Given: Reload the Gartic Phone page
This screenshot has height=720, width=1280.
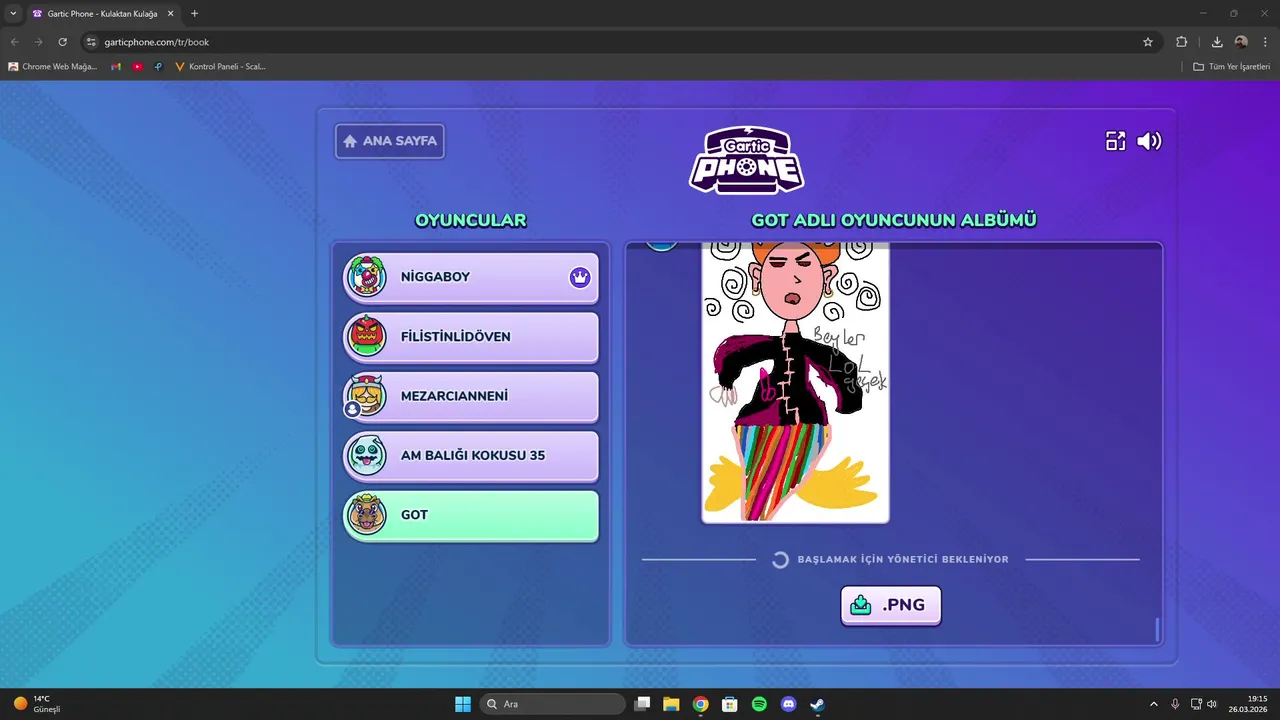Looking at the screenshot, I should 62,42.
